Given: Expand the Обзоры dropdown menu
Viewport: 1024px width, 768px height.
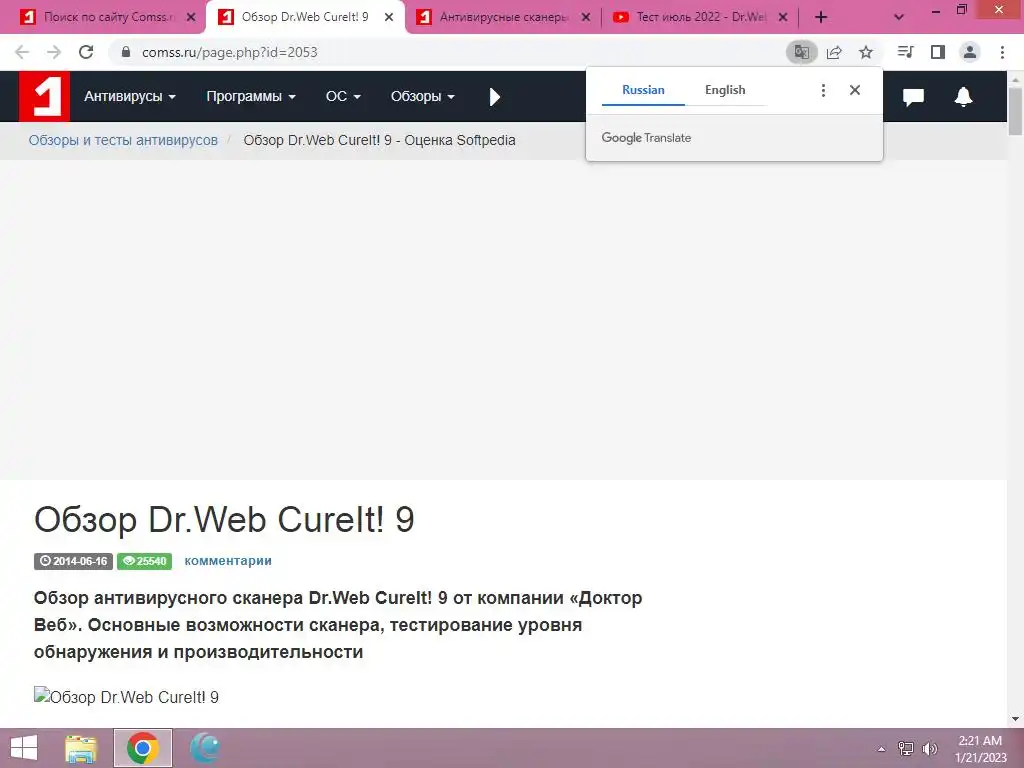Looking at the screenshot, I should pos(423,97).
